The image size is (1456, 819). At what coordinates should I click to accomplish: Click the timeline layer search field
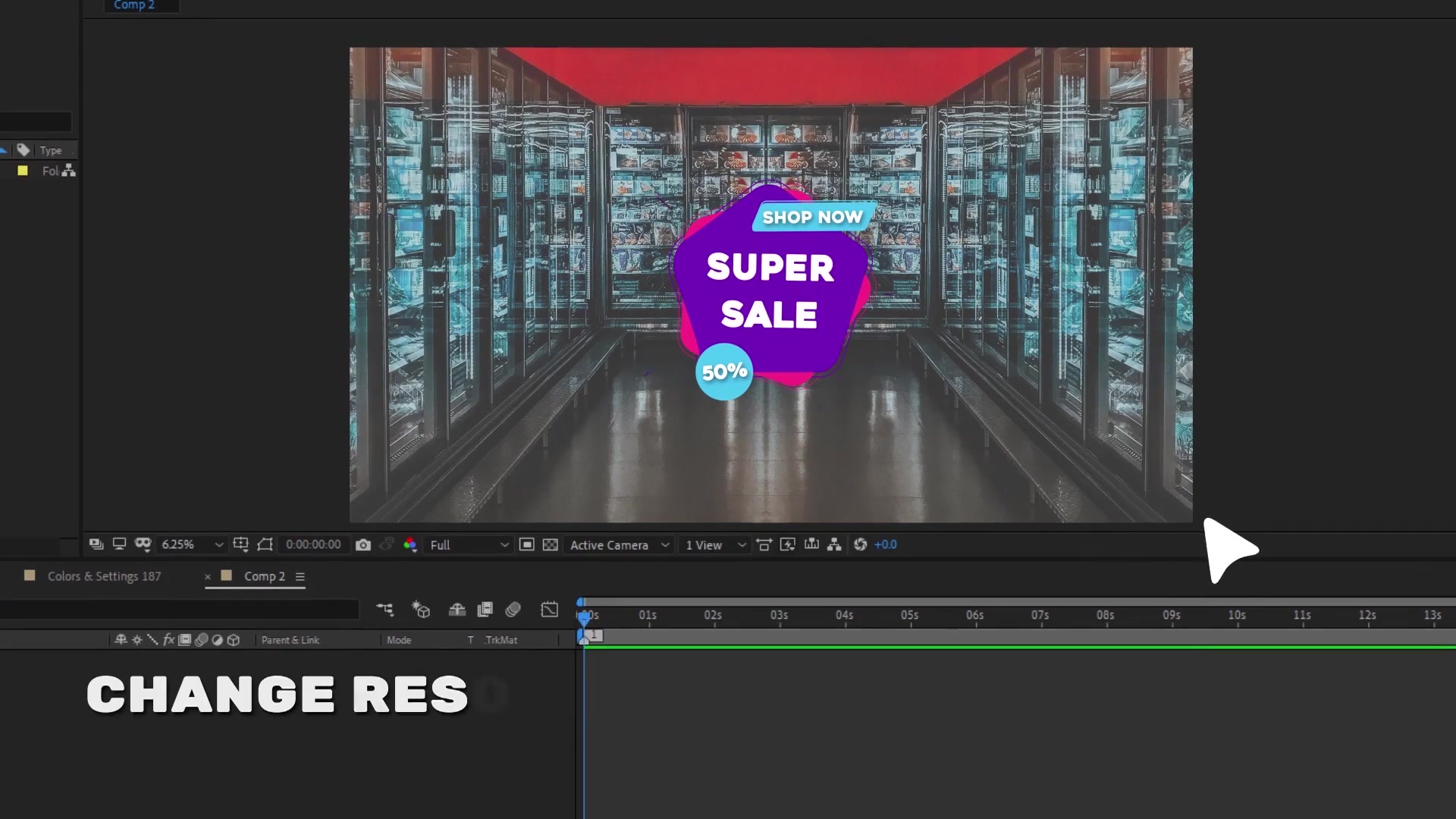click(x=179, y=609)
